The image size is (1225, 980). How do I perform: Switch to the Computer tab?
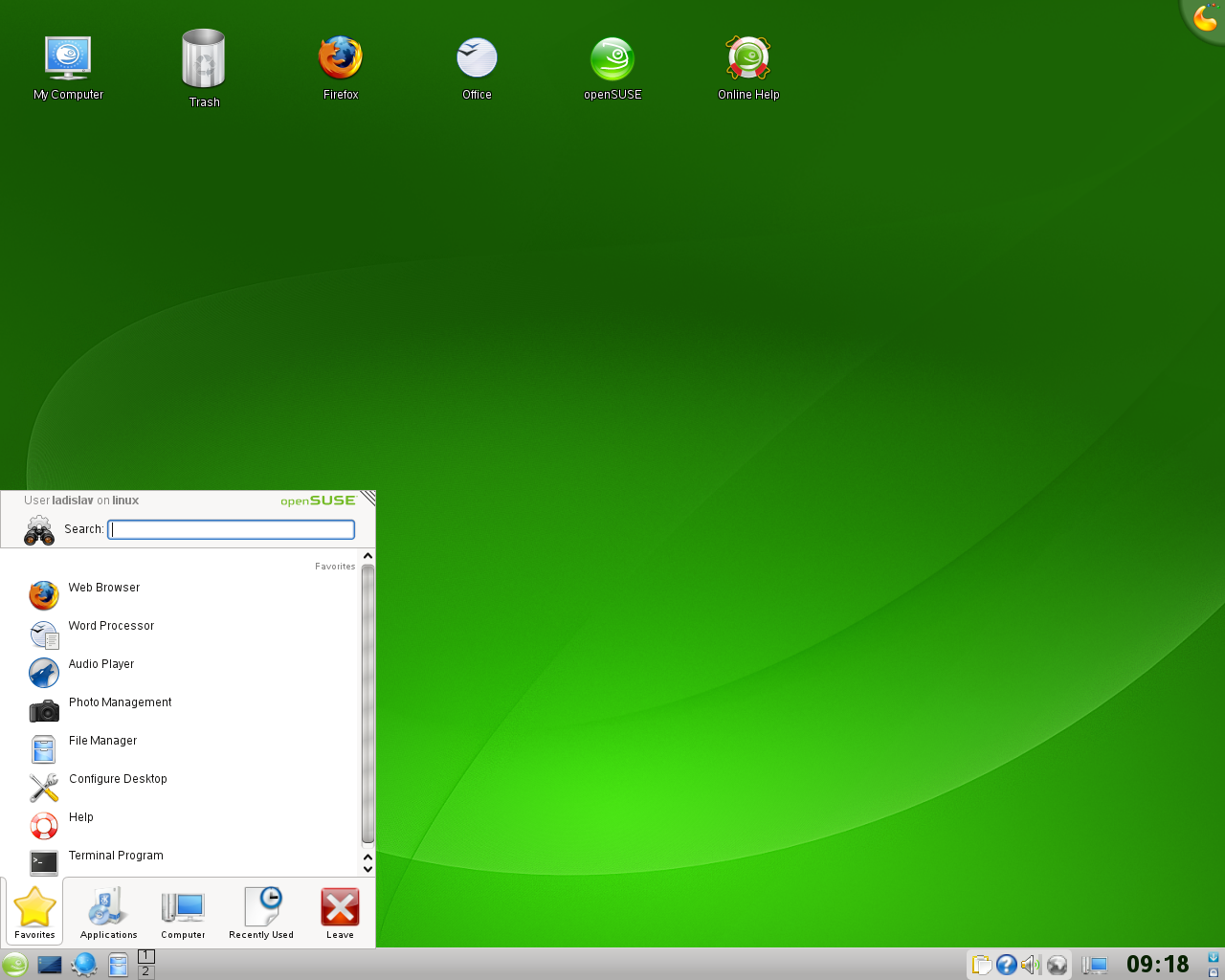(x=183, y=913)
